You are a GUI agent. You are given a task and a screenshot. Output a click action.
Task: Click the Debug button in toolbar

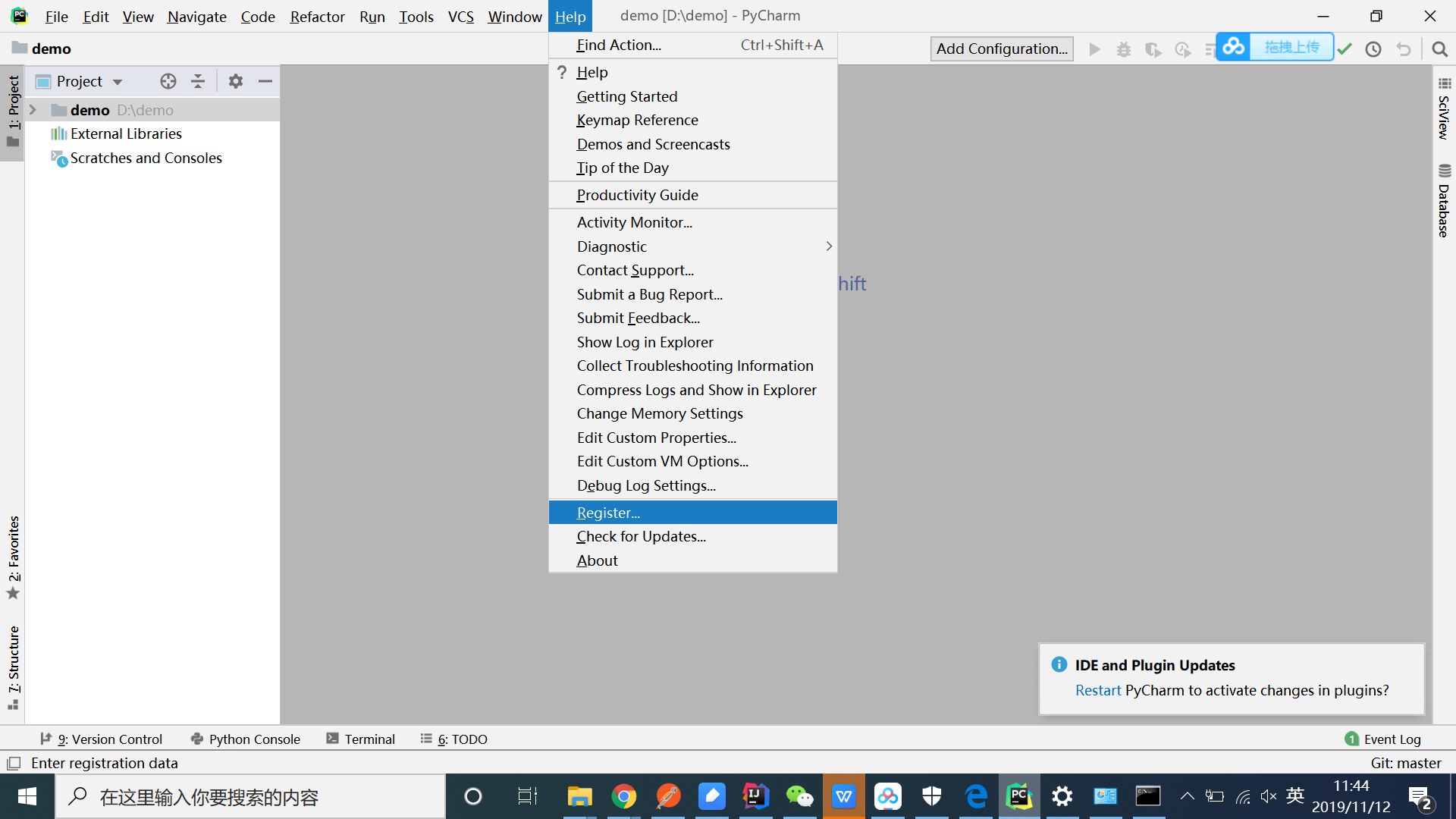tap(1122, 49)
